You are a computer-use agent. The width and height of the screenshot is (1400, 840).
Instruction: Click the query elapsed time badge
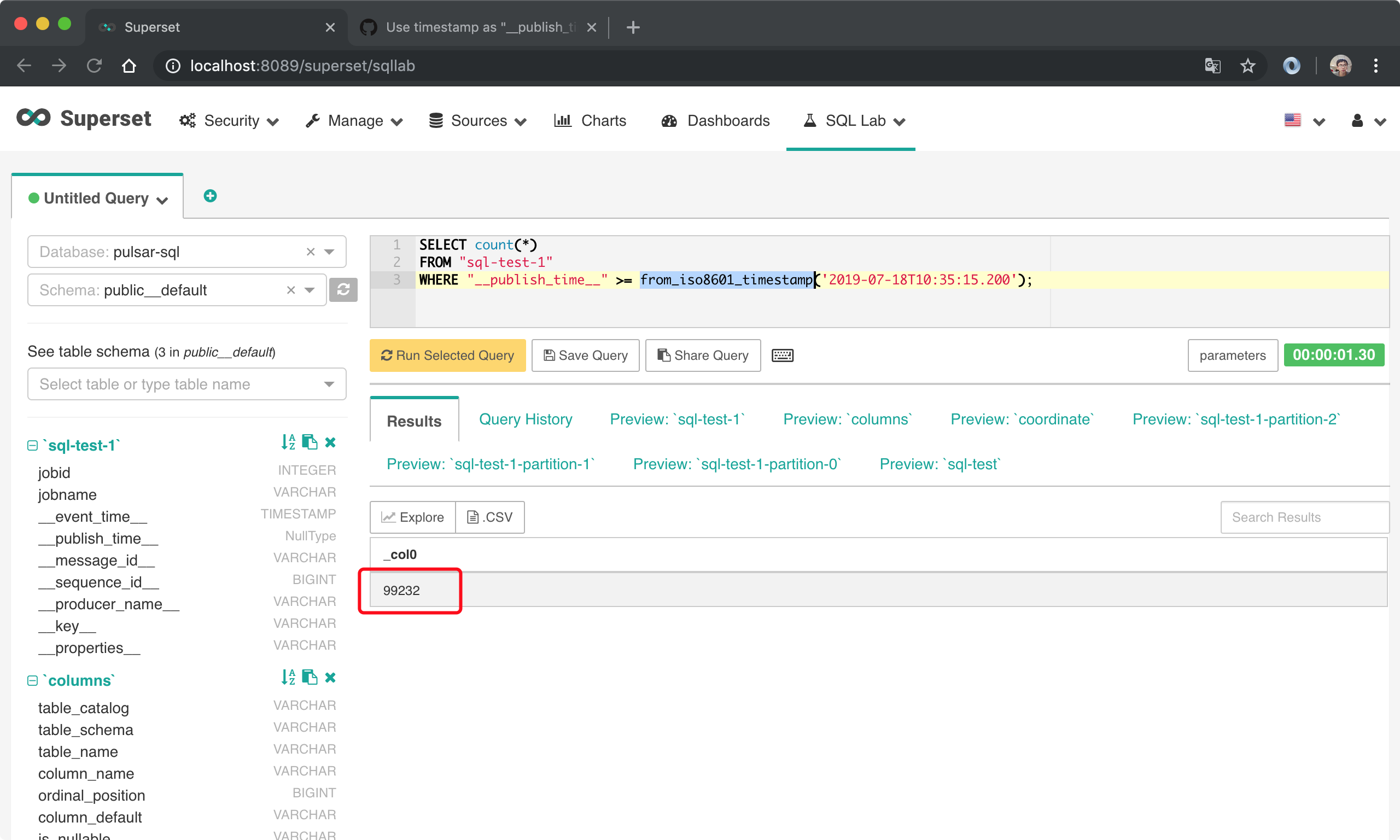pos(1333,355)
